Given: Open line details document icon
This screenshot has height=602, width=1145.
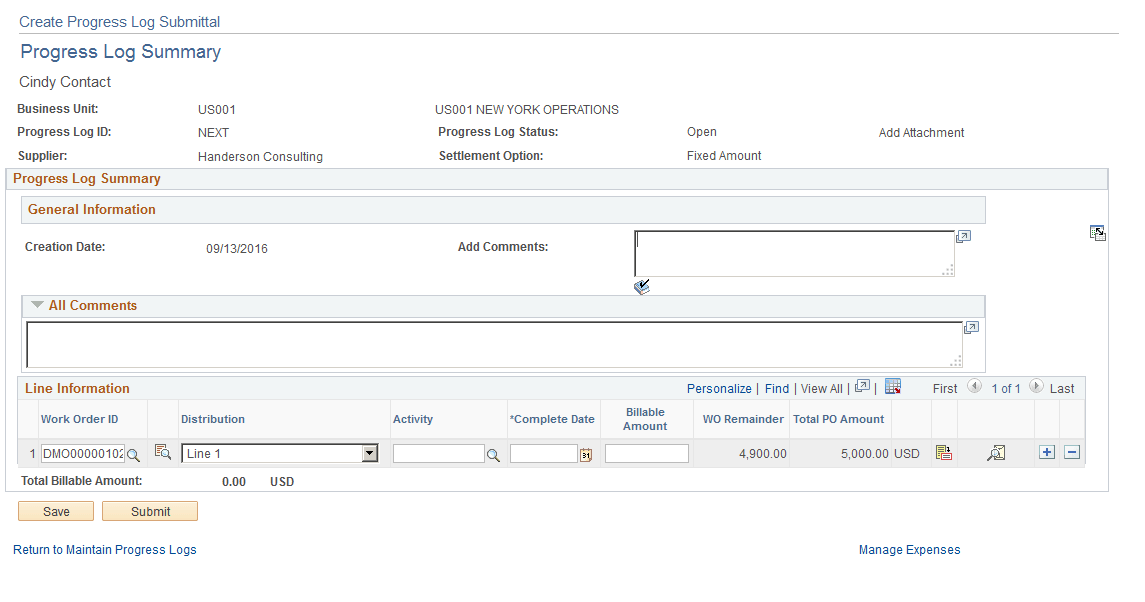Looking at the screenshot, I should 944,453.
